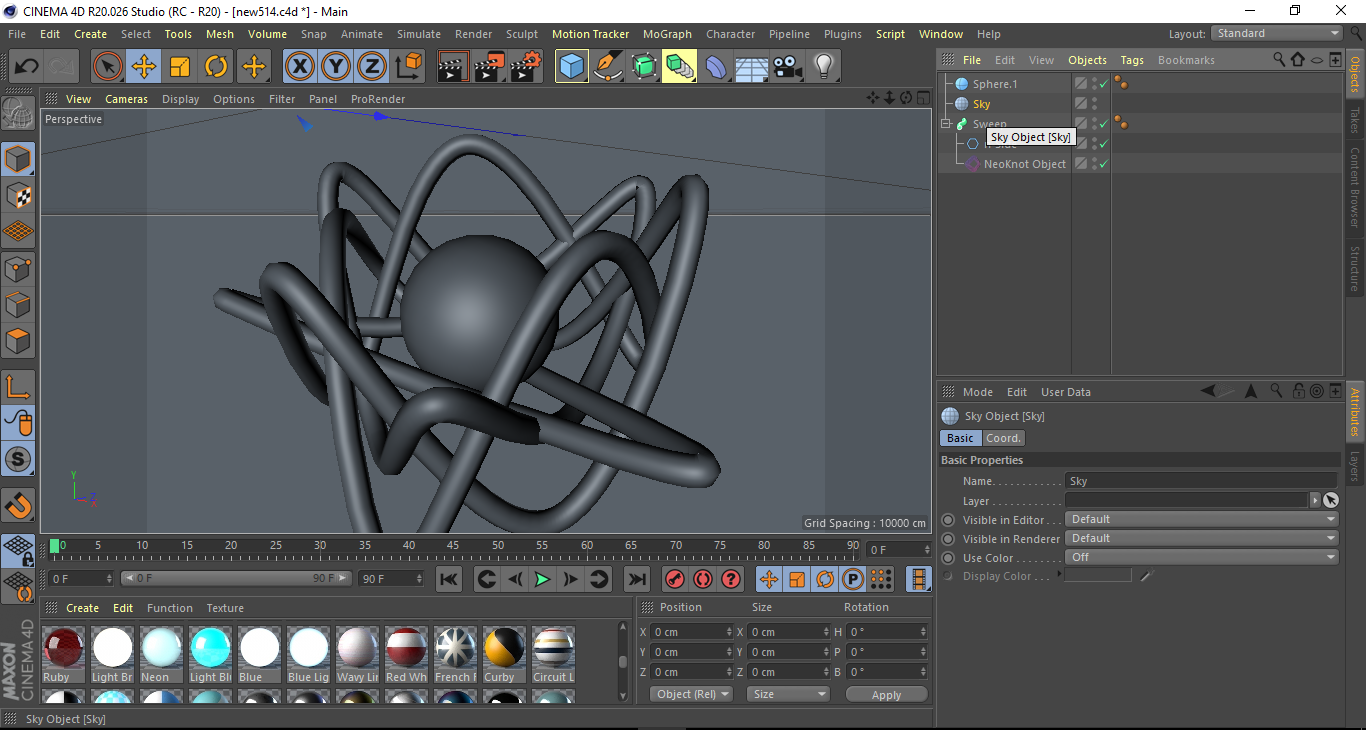This screenshot has width=1366, height=730.
Task: Expand the Layer field arrow
Action: [x=1314, y=500]
